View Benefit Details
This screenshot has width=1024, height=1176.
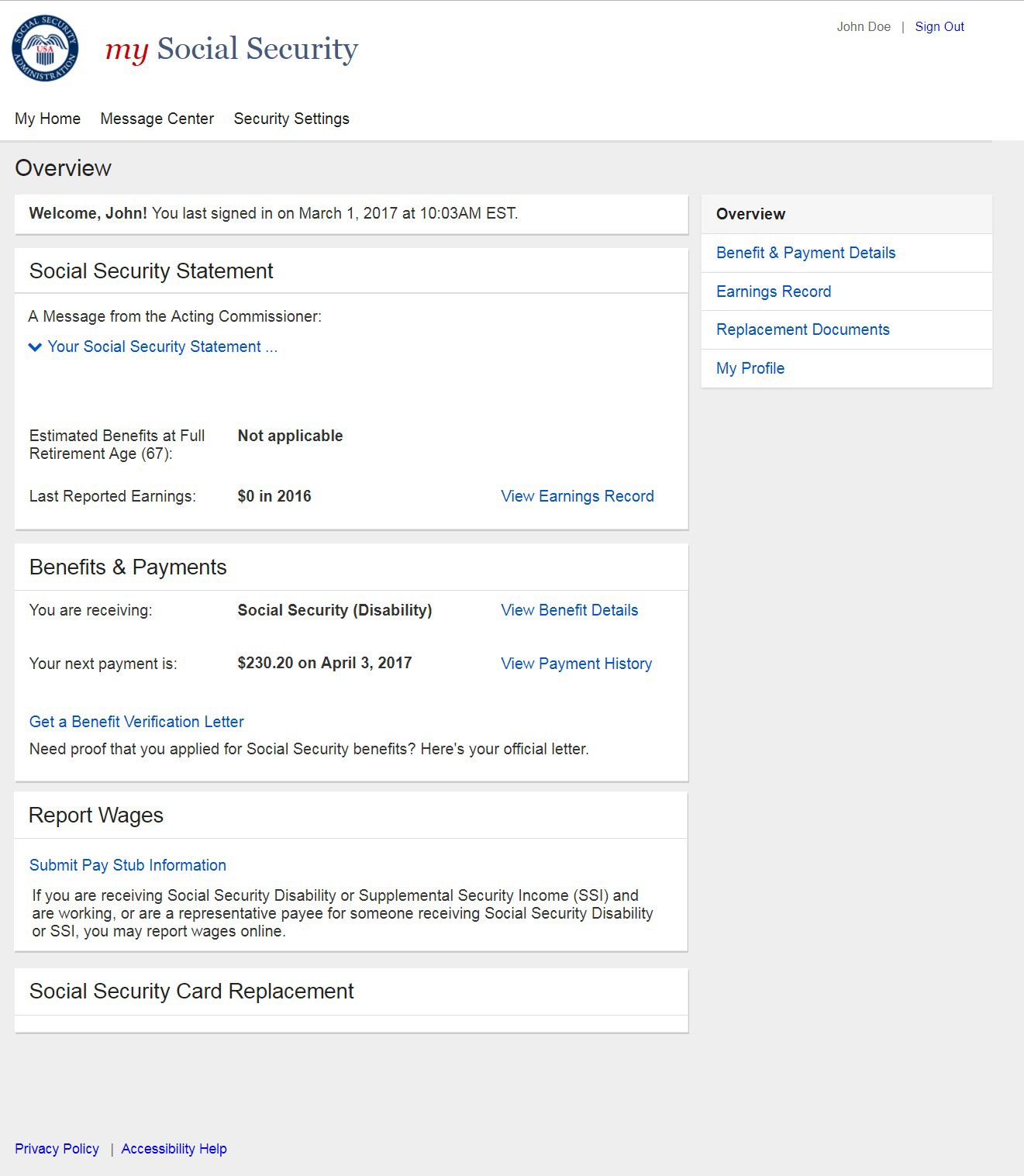569,610
